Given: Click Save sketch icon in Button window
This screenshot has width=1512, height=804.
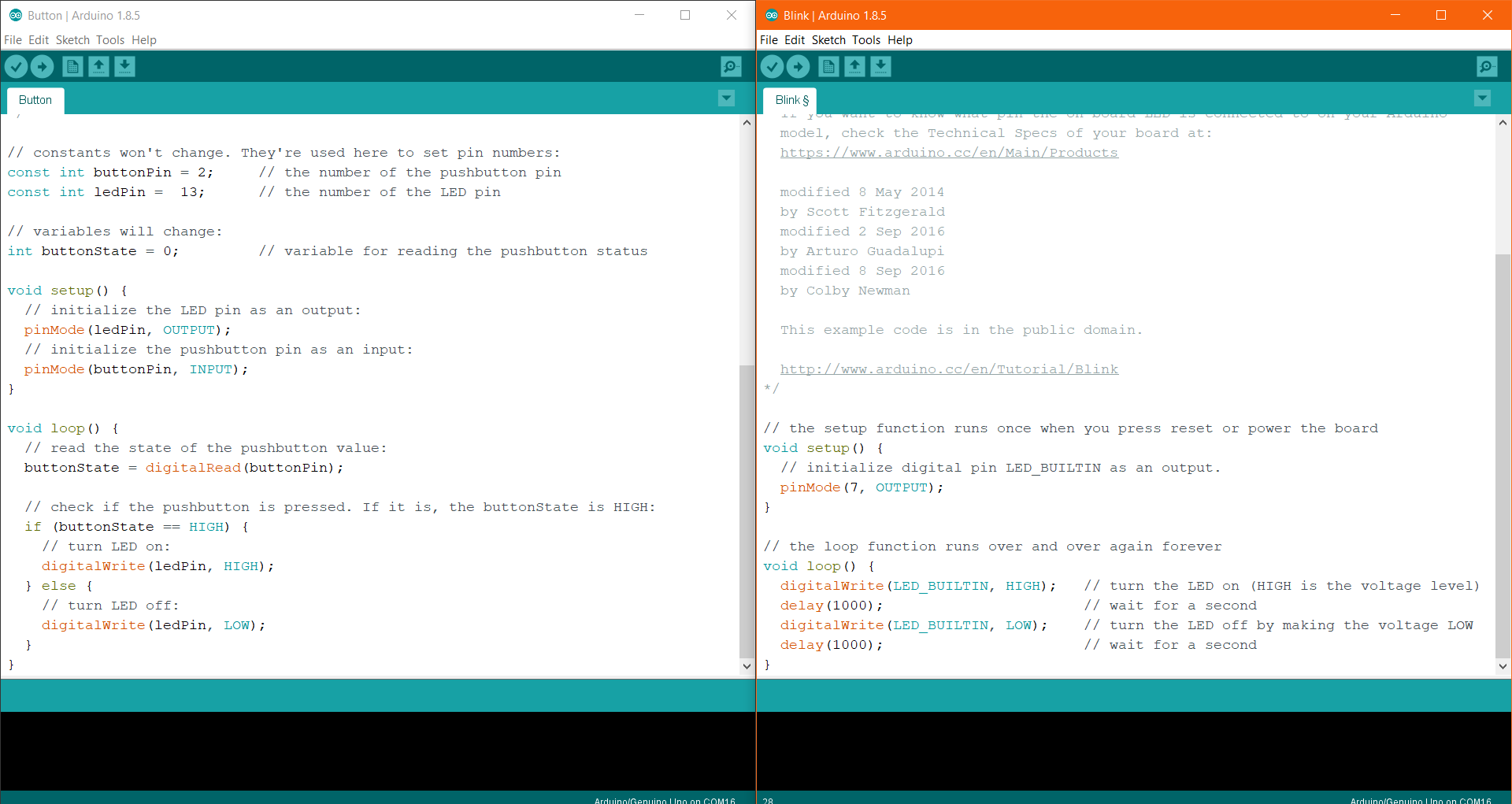Looking at the screenshot, I should [x=124, y=67].
